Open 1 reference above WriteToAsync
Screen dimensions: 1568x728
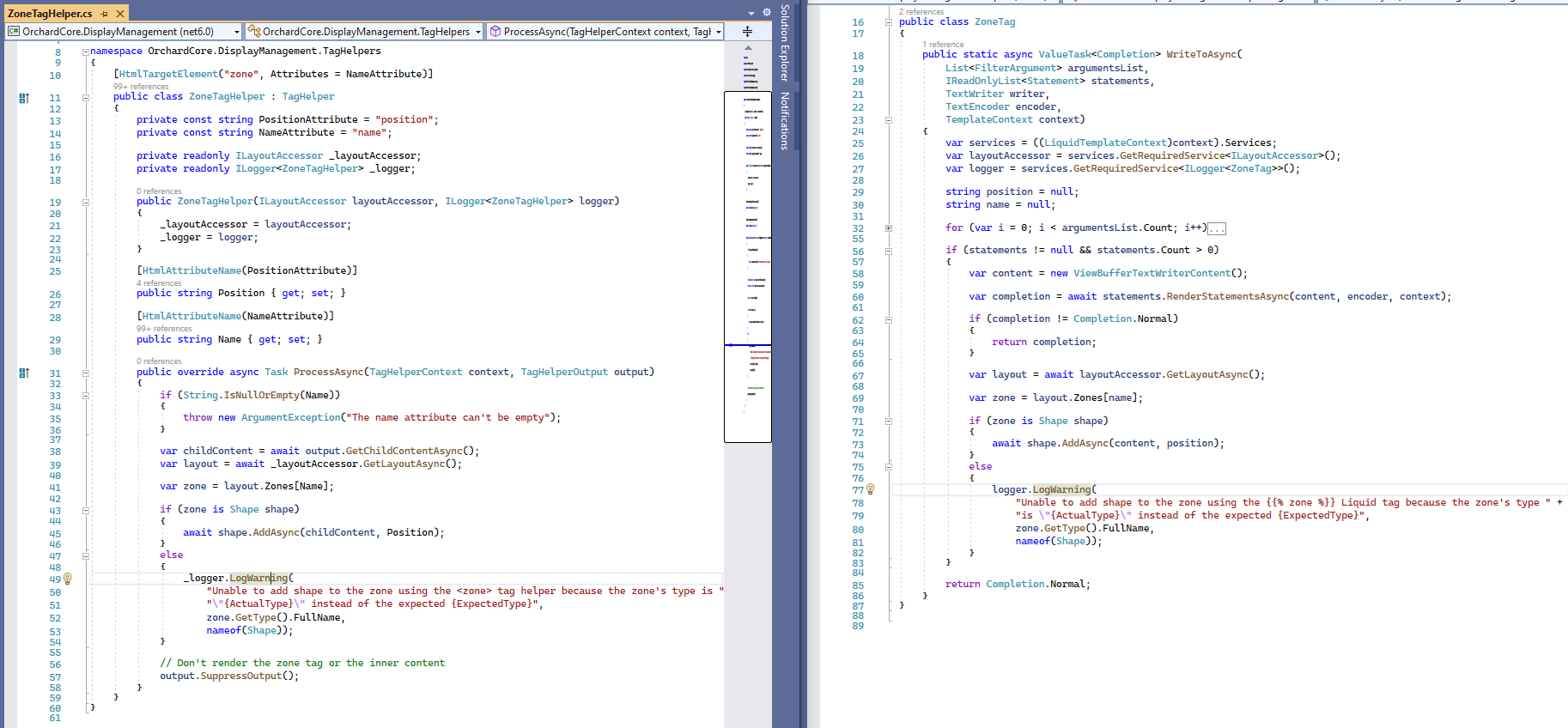[943, 45]
